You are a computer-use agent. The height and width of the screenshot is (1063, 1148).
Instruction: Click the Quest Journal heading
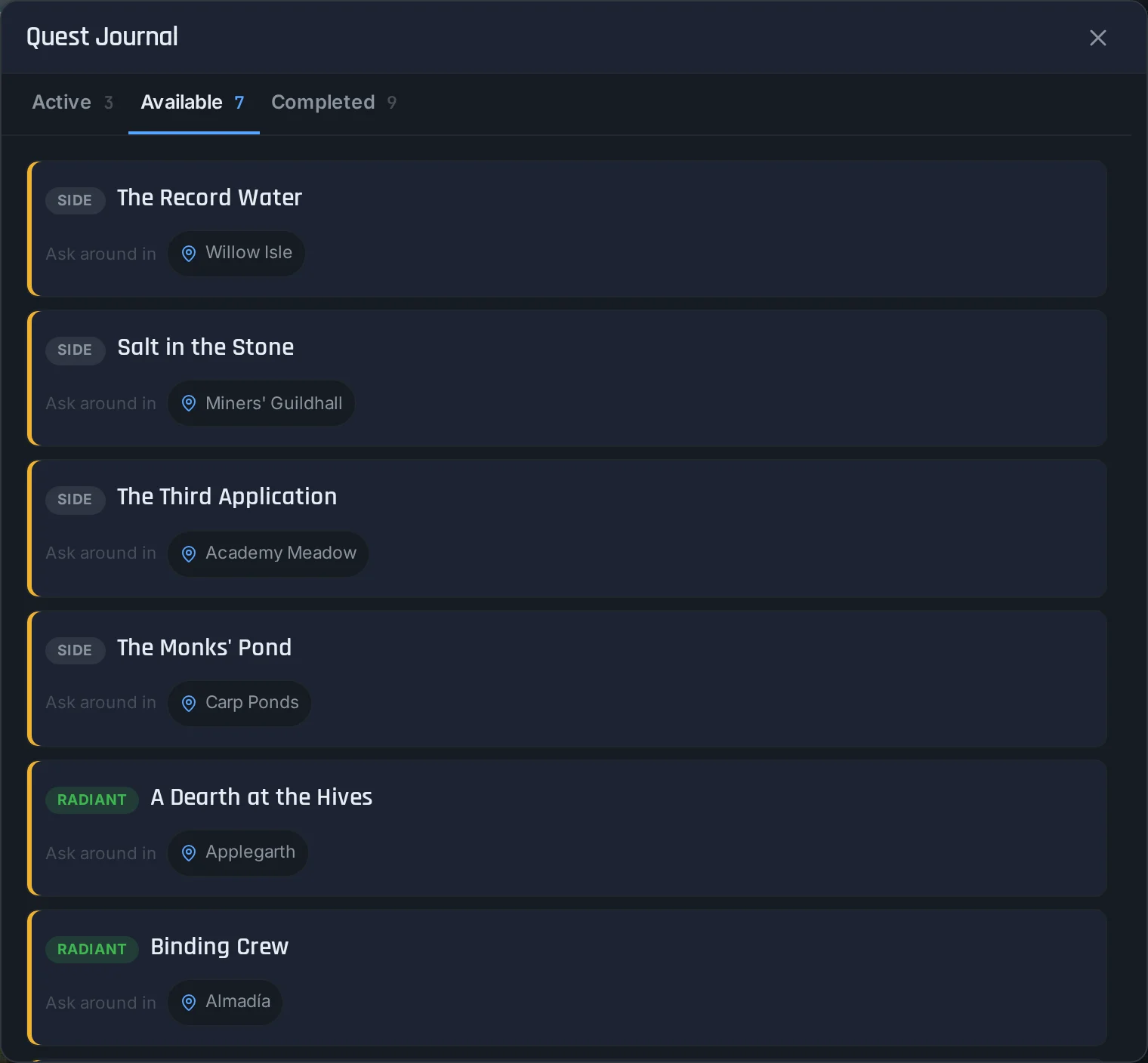(x=102, y=37)
